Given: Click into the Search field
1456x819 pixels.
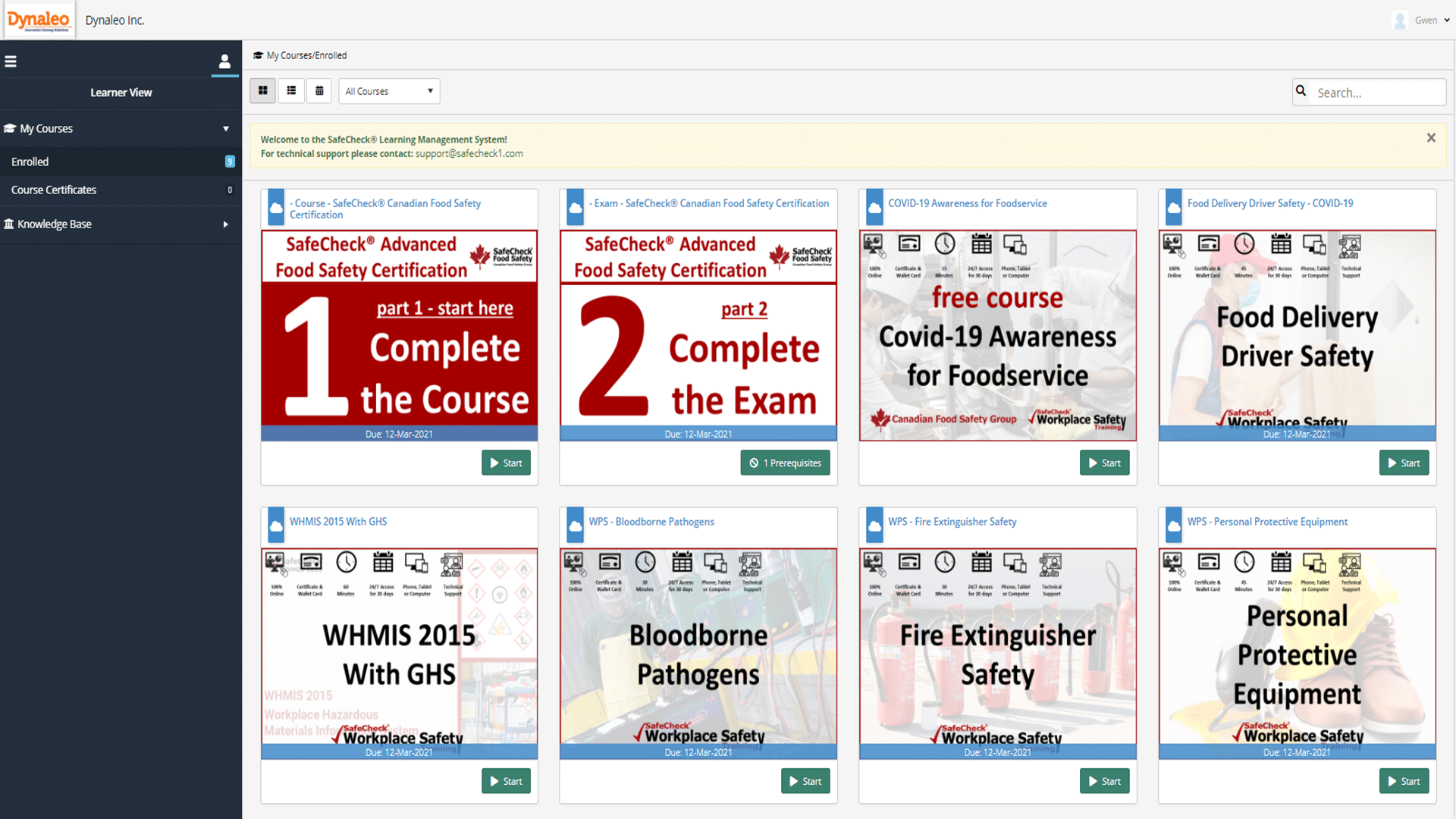Looking at the screenshot, I should (x=1378, y=92).
